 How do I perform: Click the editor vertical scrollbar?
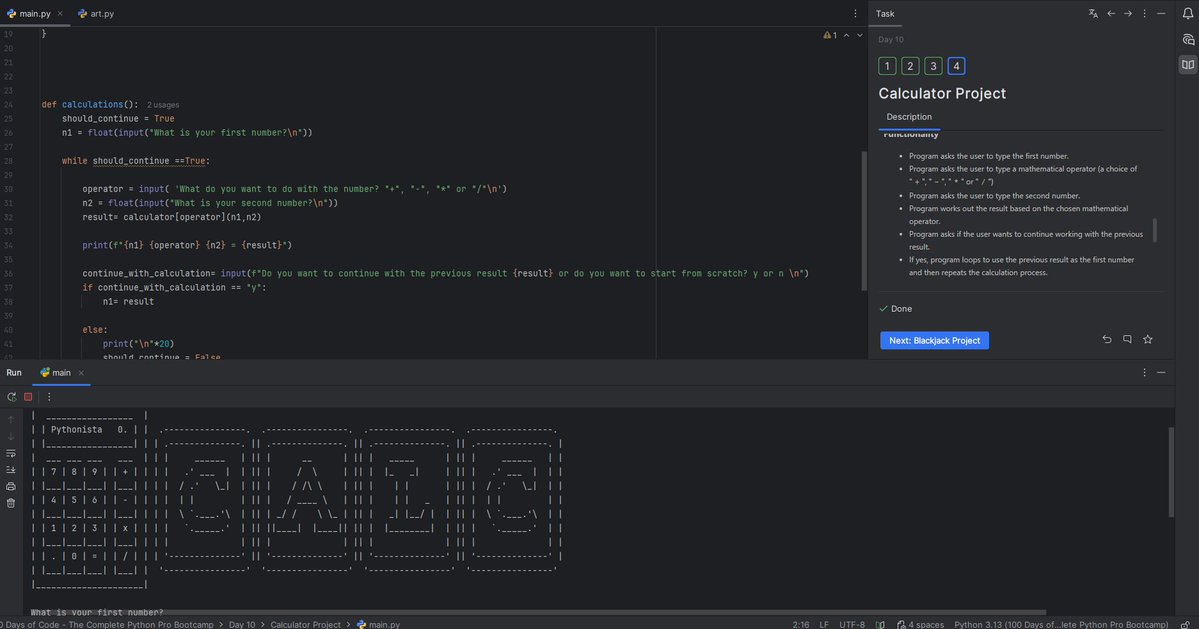[865, 220]
